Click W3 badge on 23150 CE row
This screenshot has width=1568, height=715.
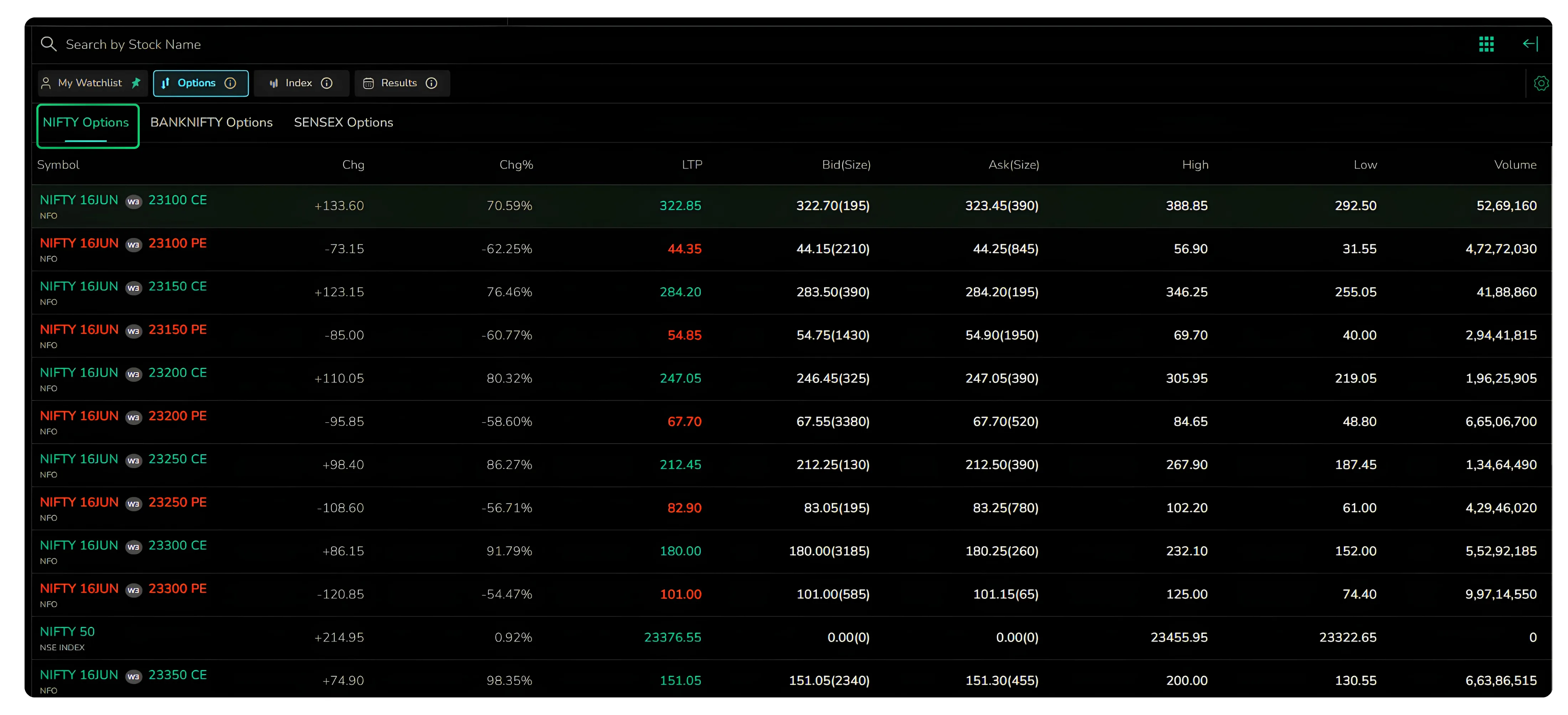pos(133,288)
